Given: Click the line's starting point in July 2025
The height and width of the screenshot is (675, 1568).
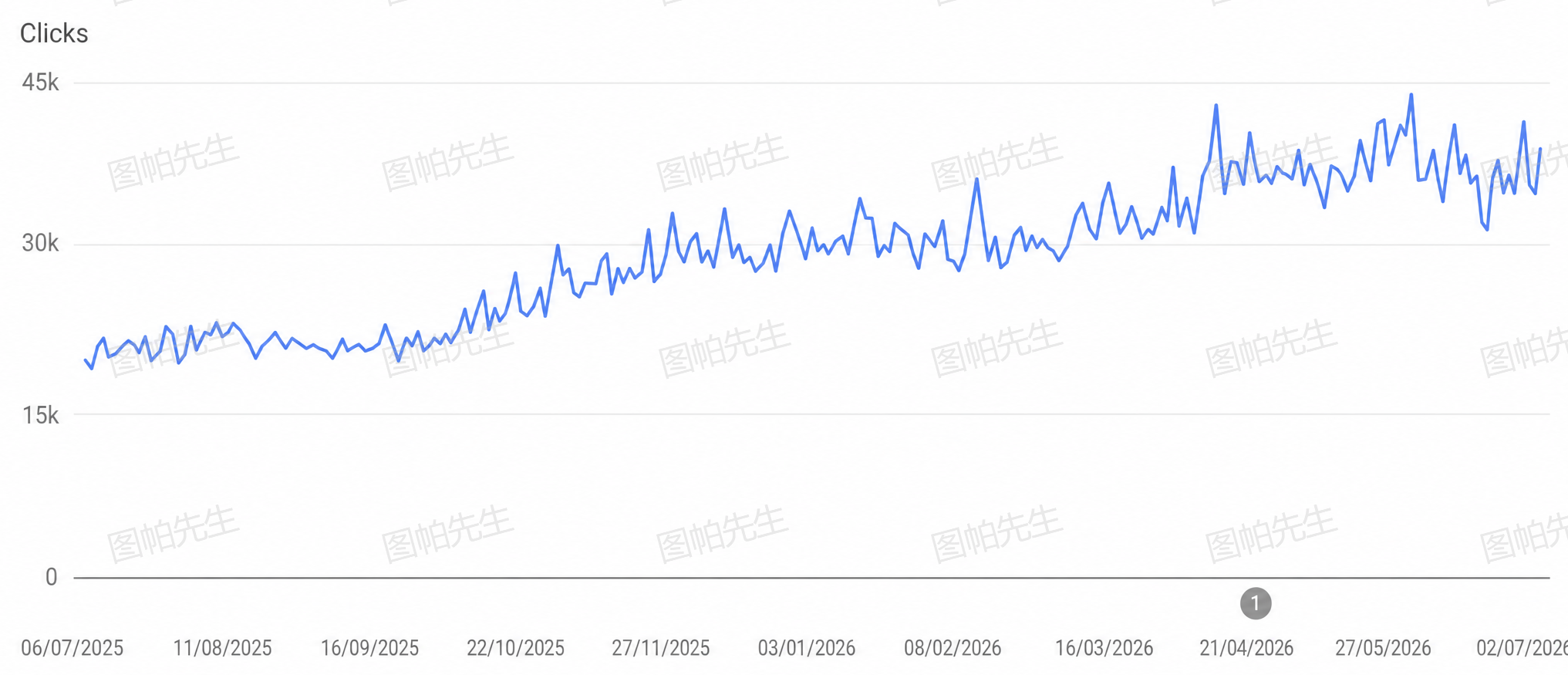Looking at the screenshot, I should (x=86, y=360).
